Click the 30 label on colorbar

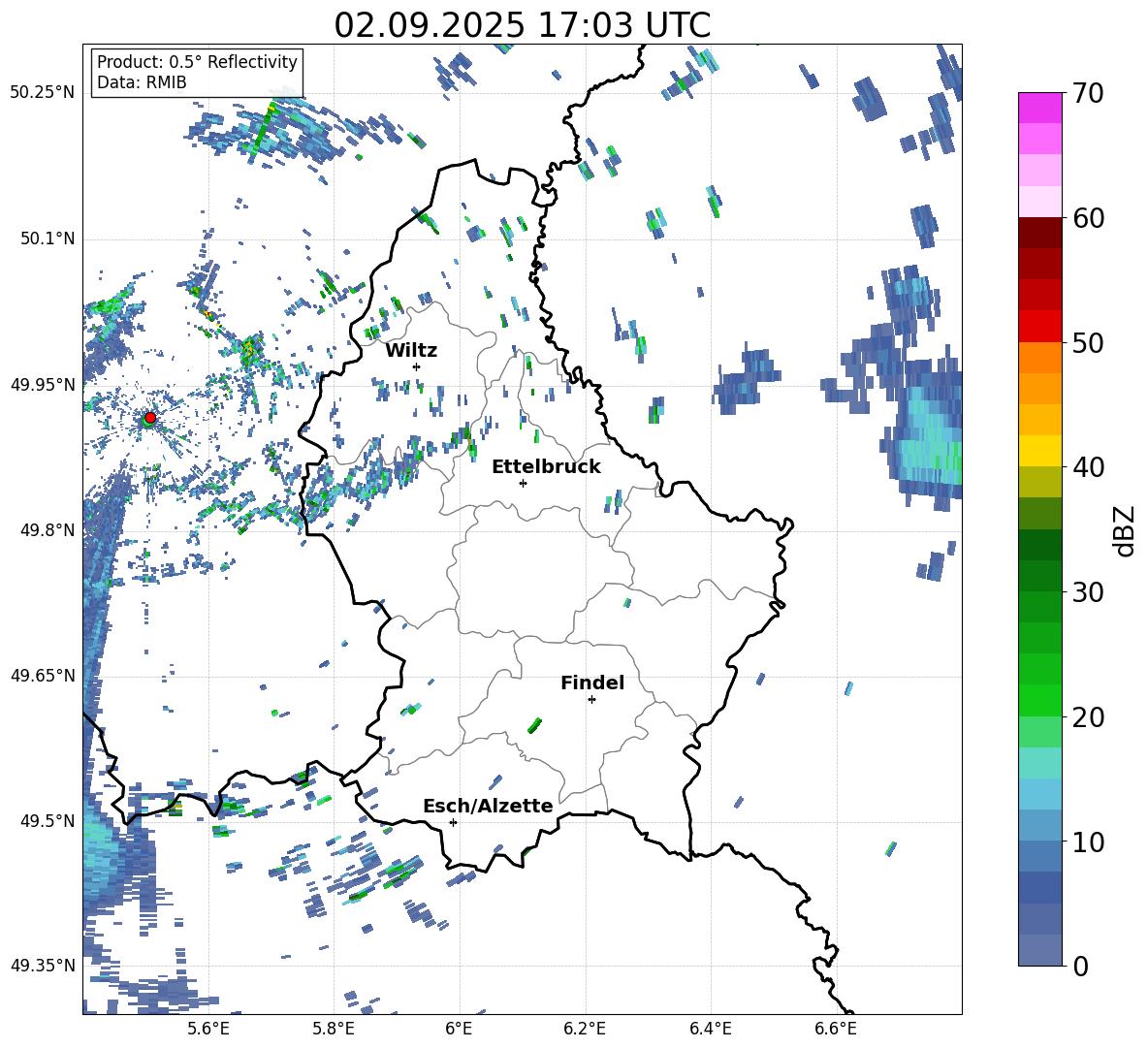point(1087,592)
